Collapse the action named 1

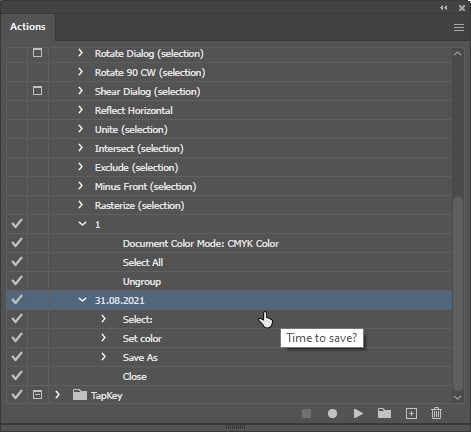82,224
